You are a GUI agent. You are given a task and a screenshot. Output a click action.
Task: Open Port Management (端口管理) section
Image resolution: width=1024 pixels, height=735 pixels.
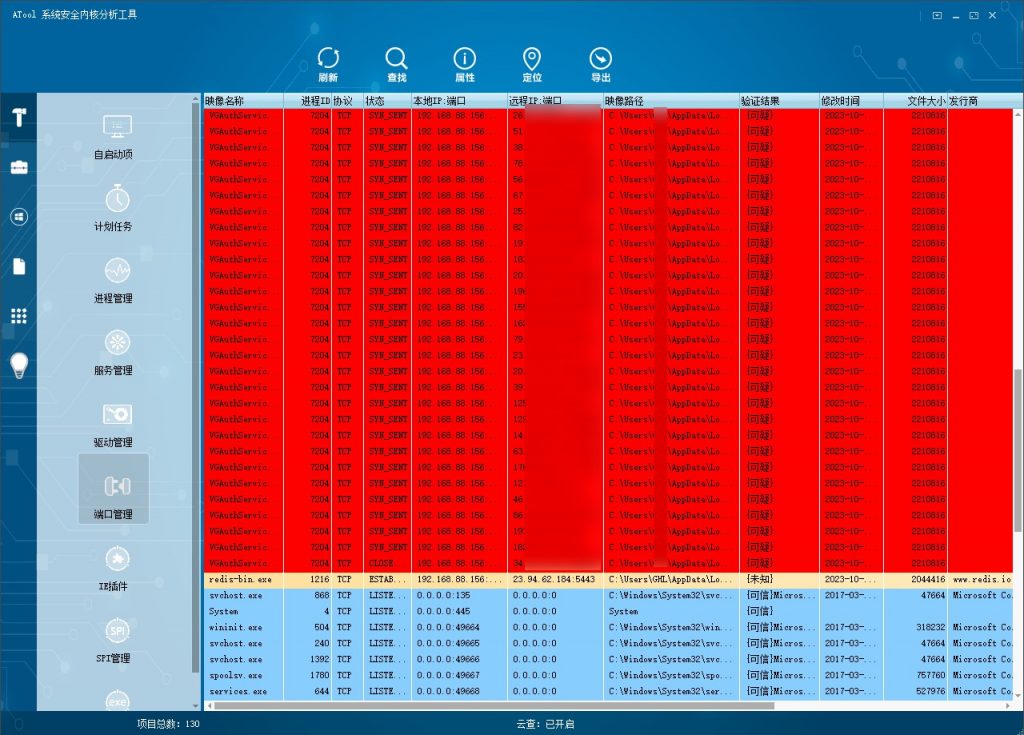(114, 489)
